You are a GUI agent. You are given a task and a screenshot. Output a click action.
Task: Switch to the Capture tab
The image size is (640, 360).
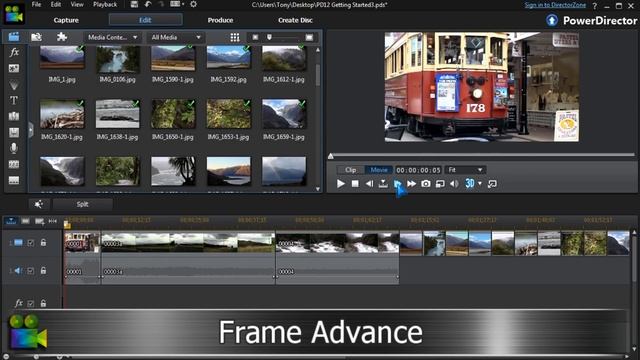66,20
